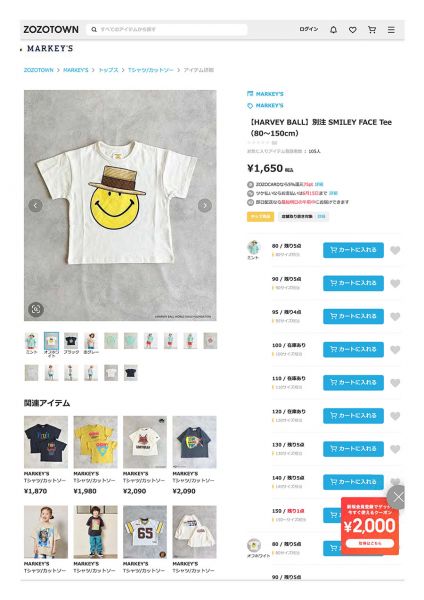The width and height of the screenshot is (424, 600).
Task: Add size 90 to cart
Action: pos(353,283)
